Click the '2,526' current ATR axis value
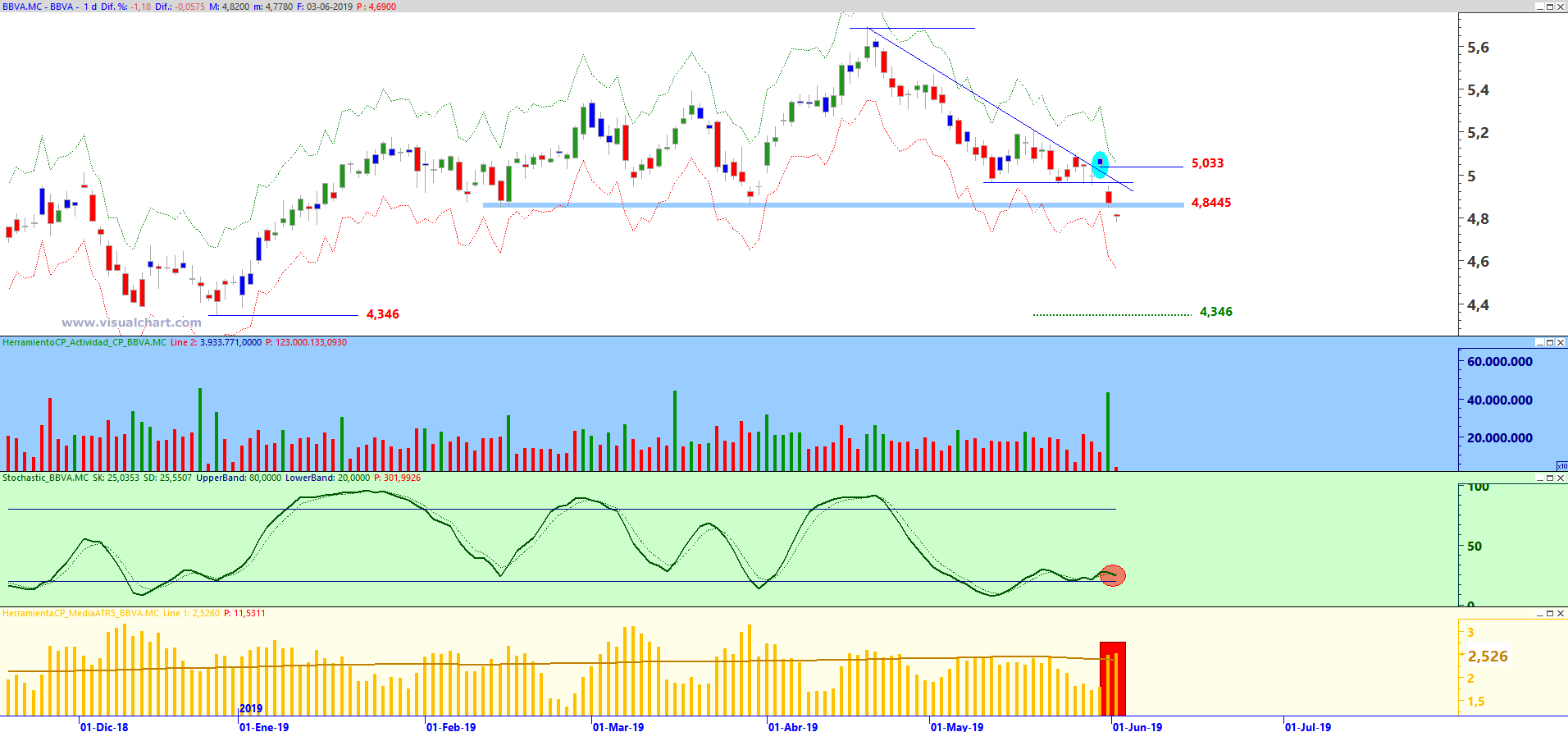 (x=1488, y=657)
